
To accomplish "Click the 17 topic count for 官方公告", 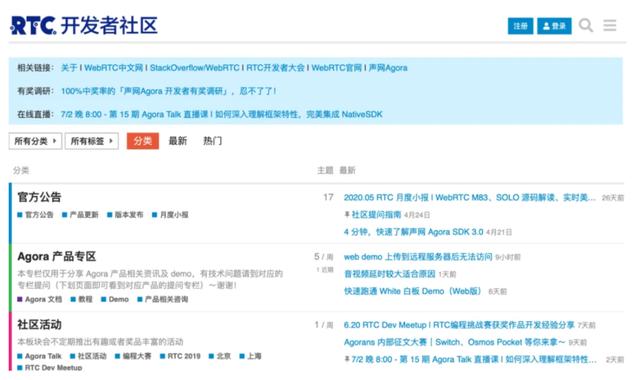I will (x=328, y=198).
